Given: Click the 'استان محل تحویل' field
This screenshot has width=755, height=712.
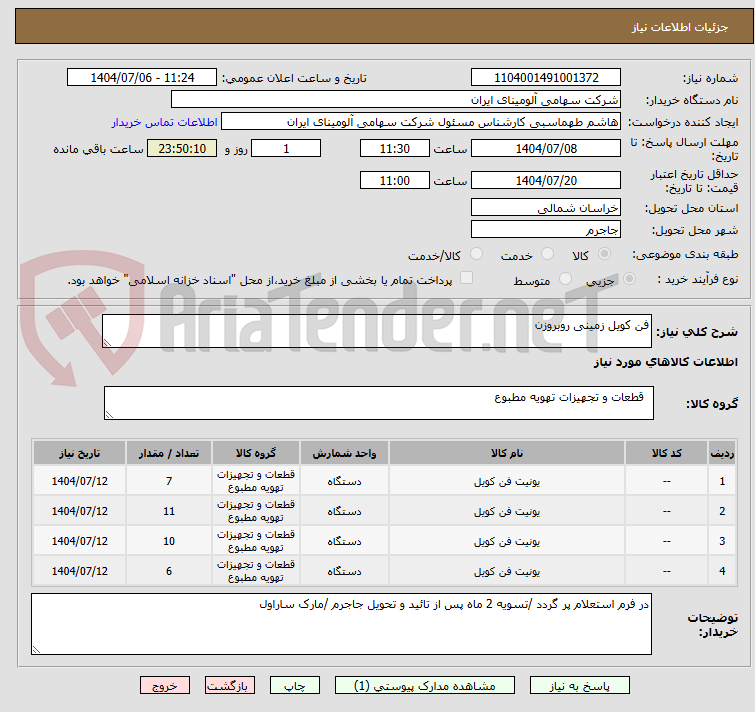Looking at the screenshot, I should [x=545, y=208].
